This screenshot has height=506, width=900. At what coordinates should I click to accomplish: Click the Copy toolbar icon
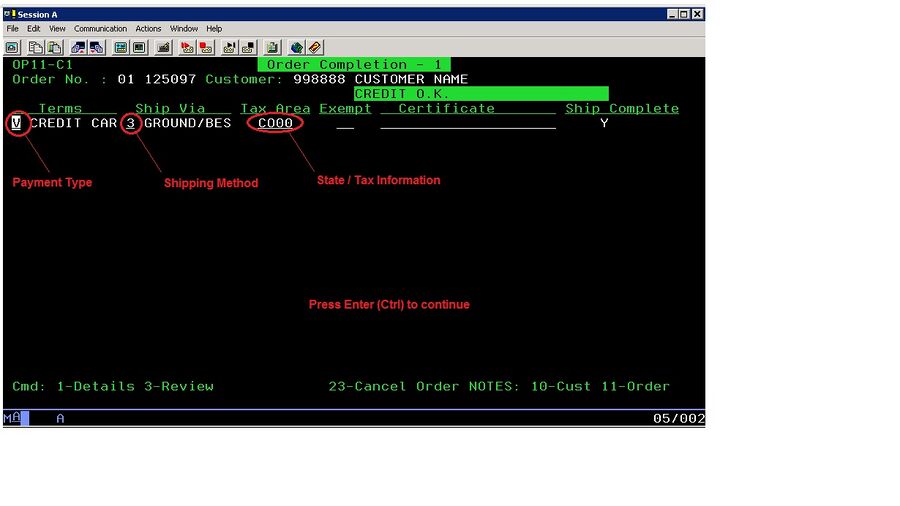[x=35, y=47]
